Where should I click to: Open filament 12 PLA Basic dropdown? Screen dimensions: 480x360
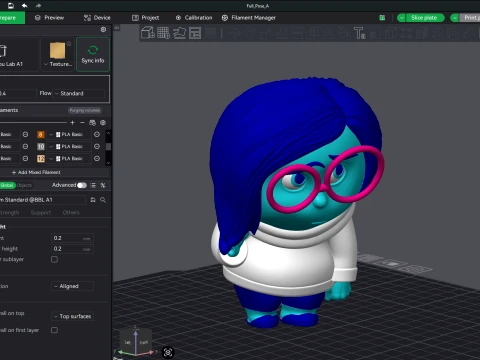click(69, 158)
